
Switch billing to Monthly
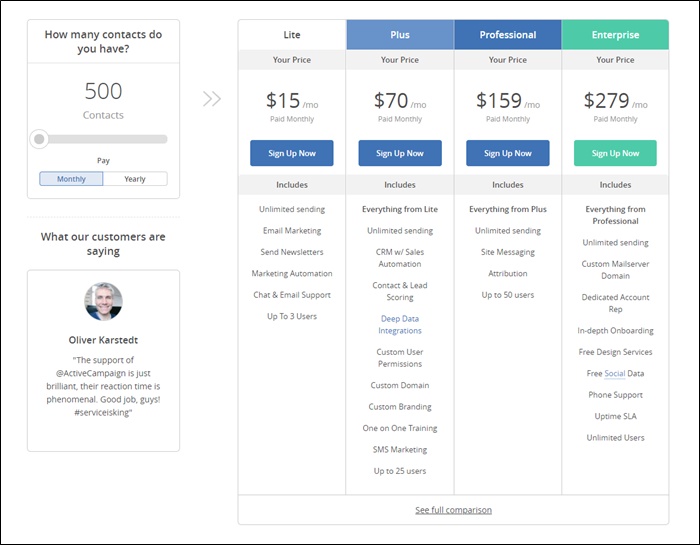tap(71, 179)
